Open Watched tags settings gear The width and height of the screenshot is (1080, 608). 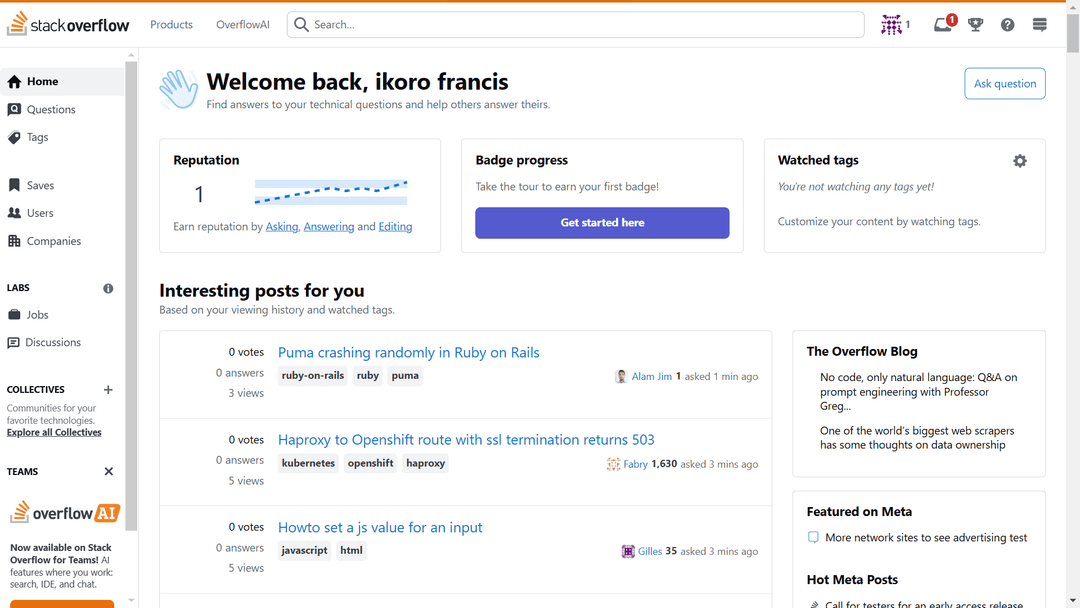point(1020,161)
